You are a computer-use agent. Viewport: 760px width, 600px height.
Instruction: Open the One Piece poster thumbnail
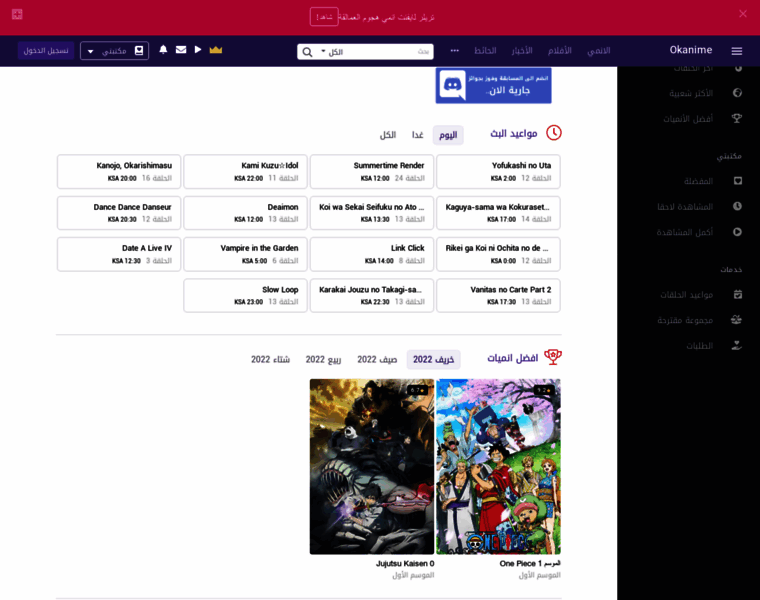coord(498,467)
